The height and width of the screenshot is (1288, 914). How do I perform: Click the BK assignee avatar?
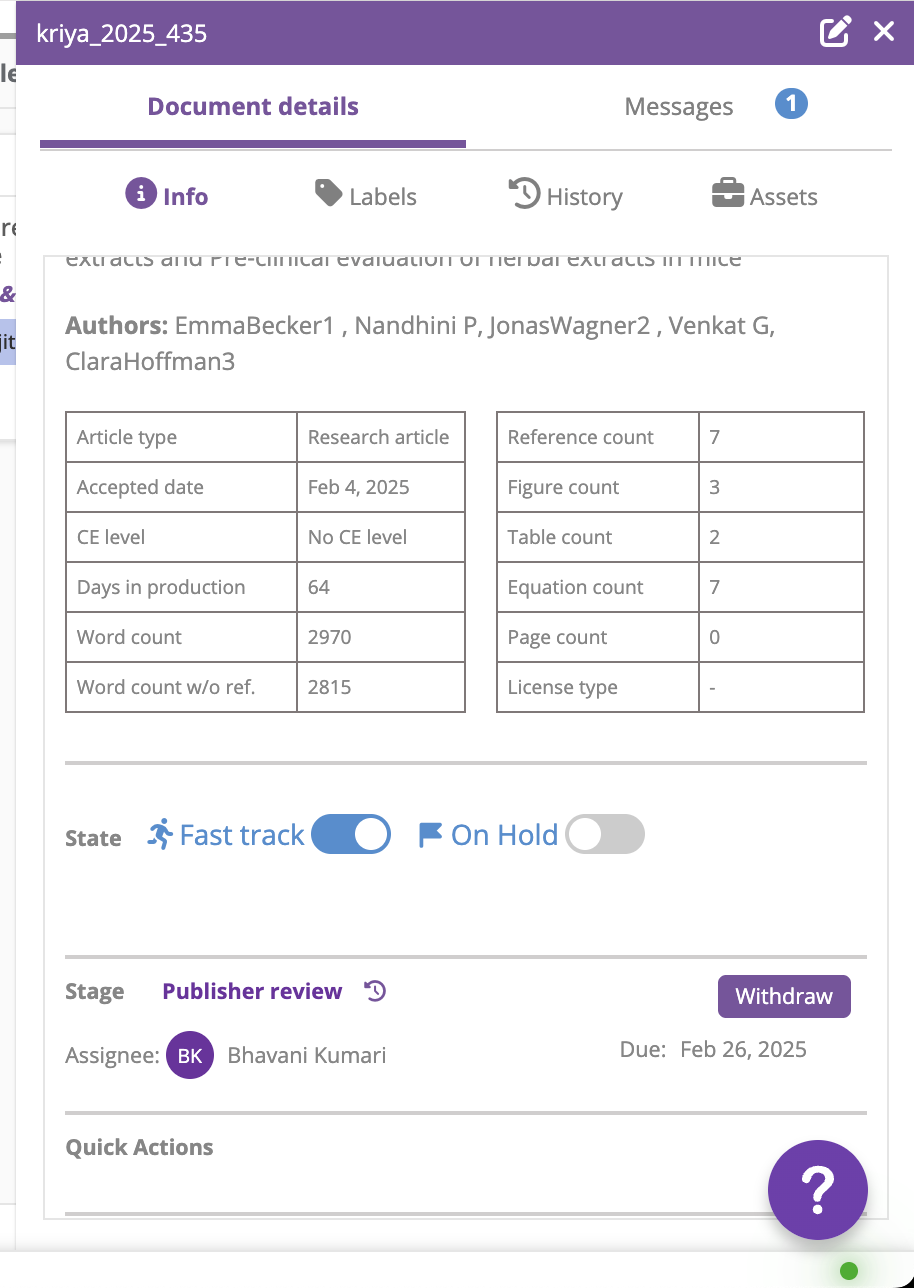190,1055
